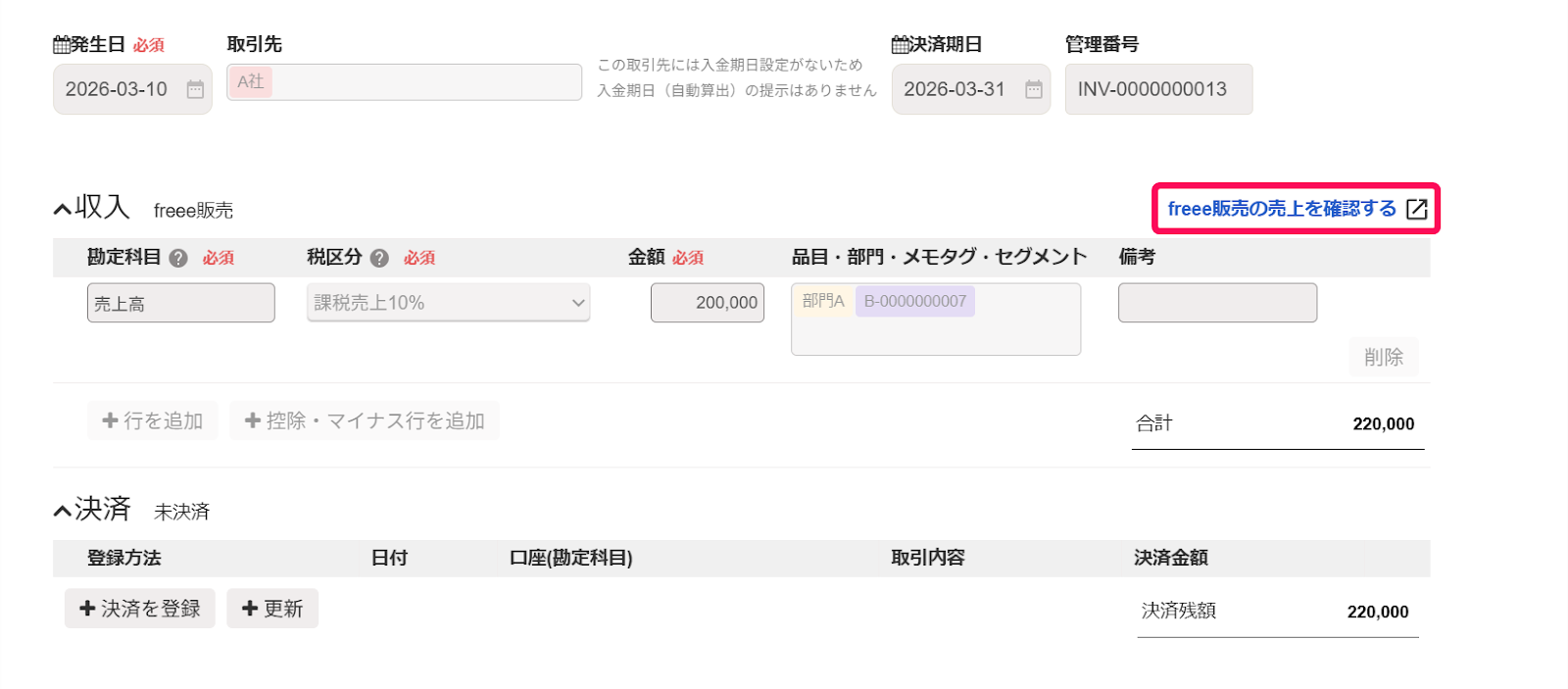Click the 未決済 status text
Screen dimensions: 1568x689
(182, 512)
